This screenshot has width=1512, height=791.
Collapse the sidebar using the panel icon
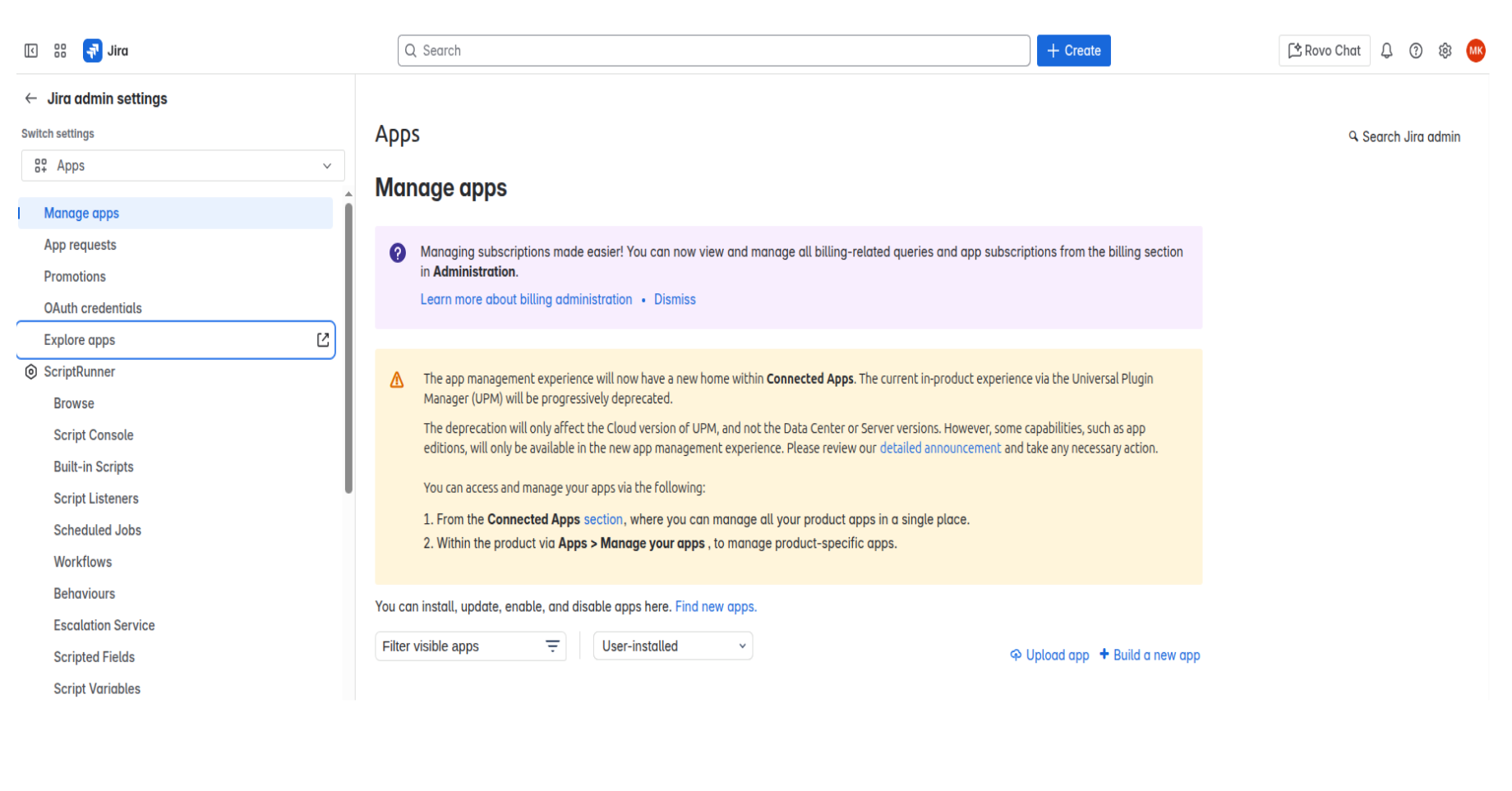(31, 51)
